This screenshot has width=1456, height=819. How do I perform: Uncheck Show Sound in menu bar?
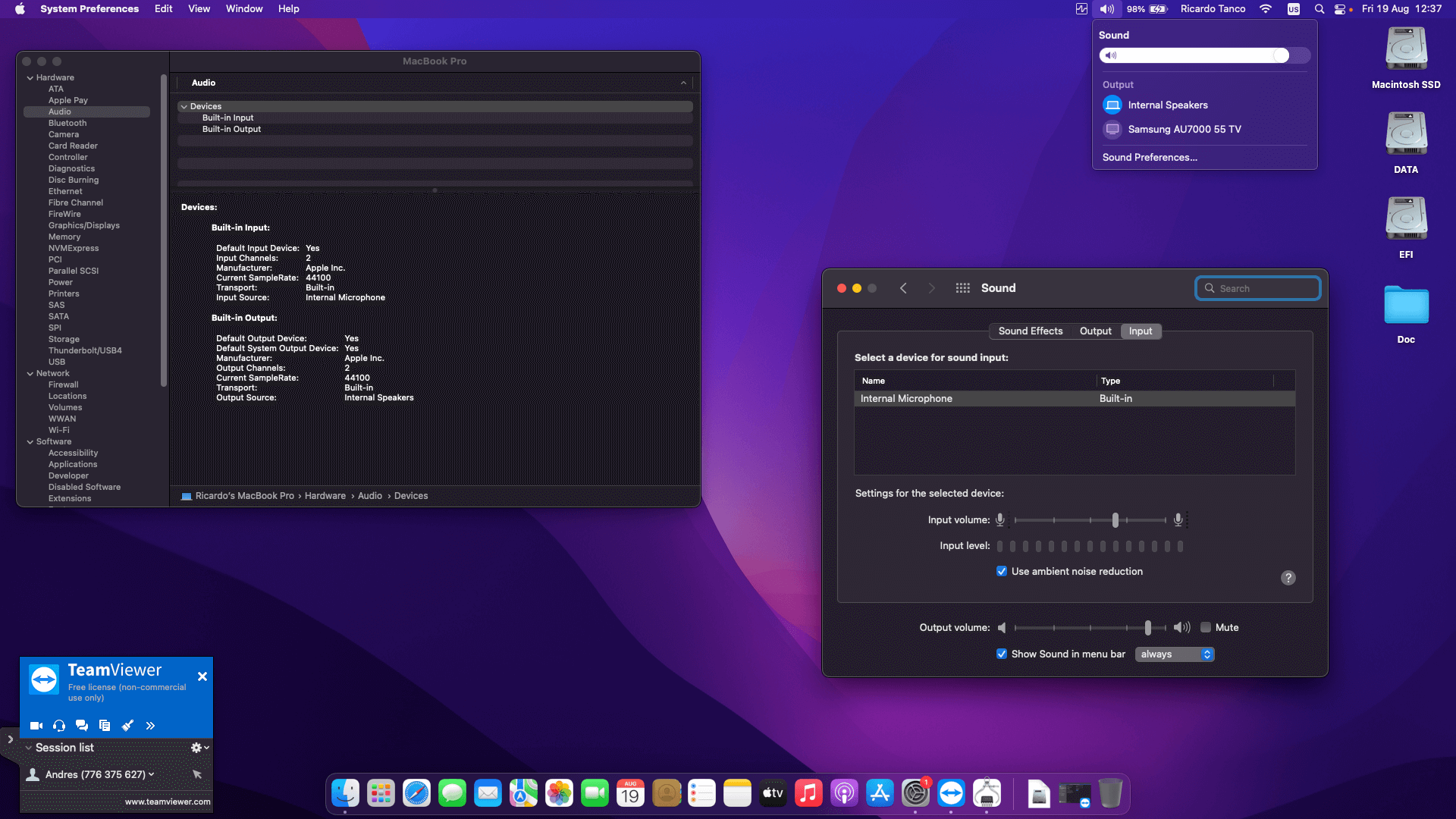coord(1002,654)
